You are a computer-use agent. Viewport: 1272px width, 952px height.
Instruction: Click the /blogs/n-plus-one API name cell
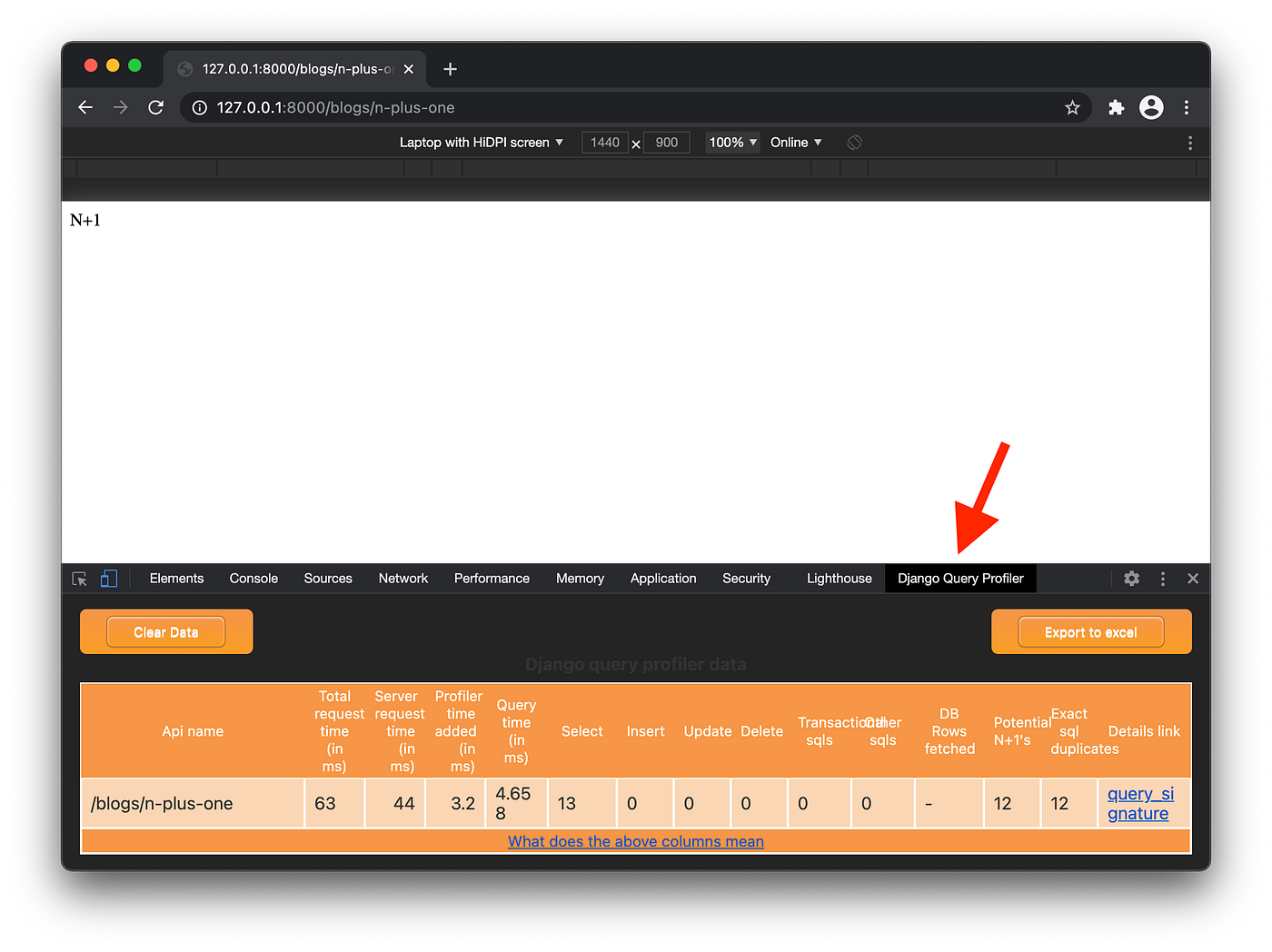[x=193, y=804]
